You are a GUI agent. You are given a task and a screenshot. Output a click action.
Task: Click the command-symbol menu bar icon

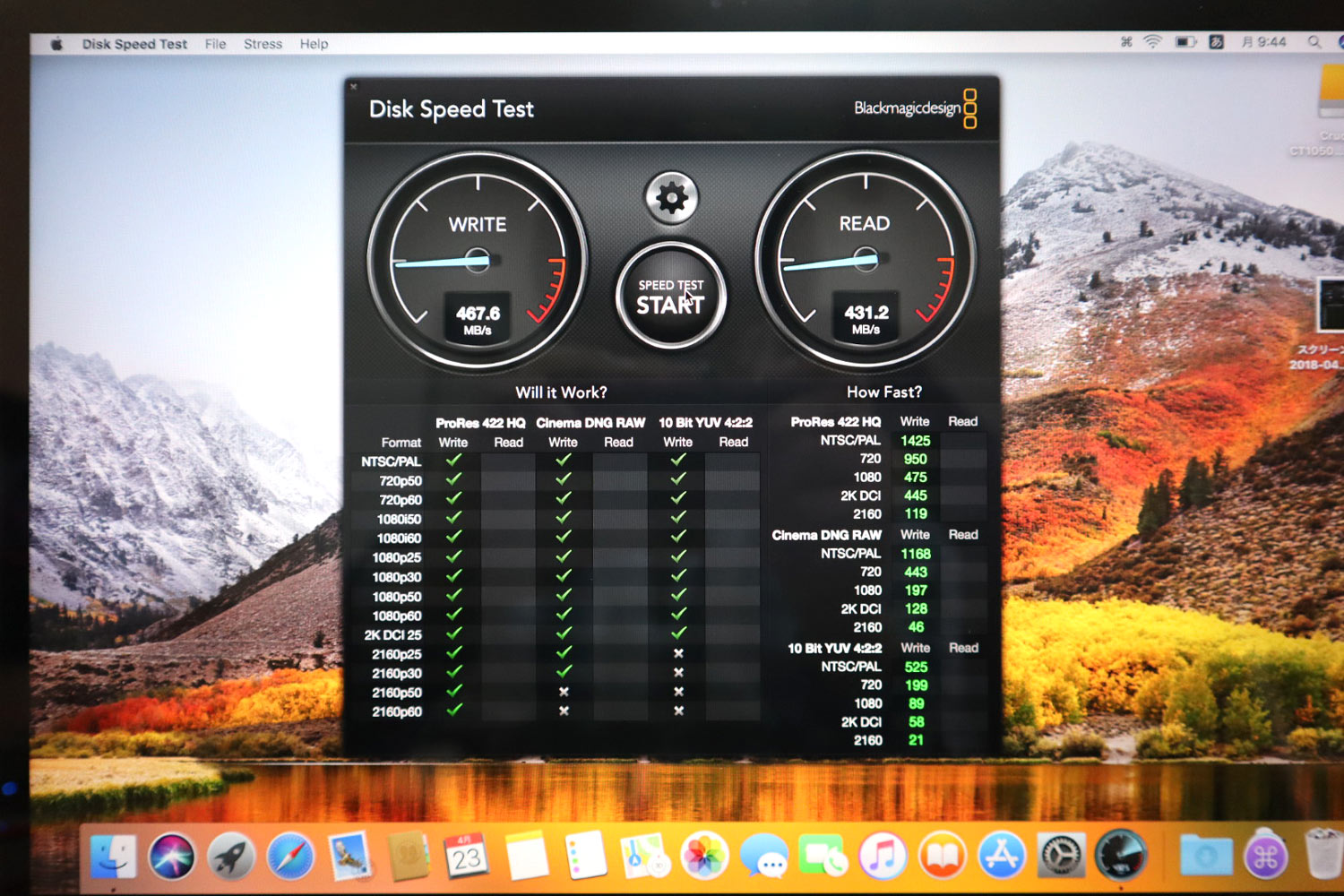click(x=1126, y=42)
